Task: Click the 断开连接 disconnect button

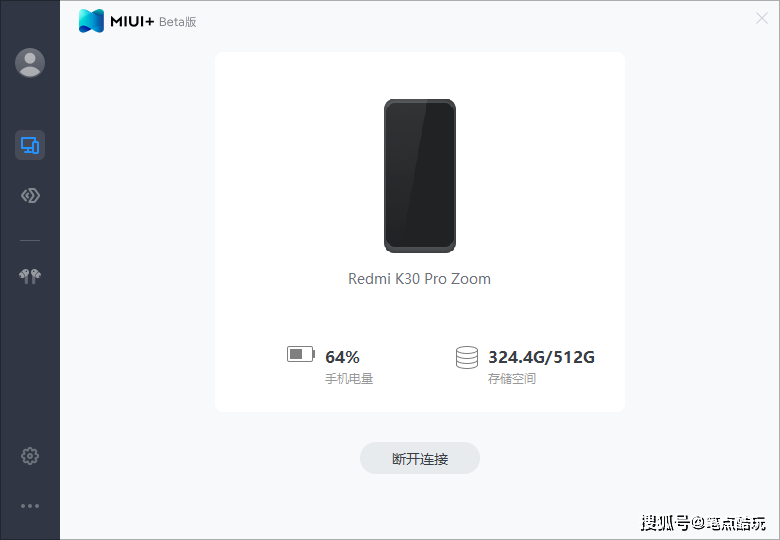Action: point(420,458)
